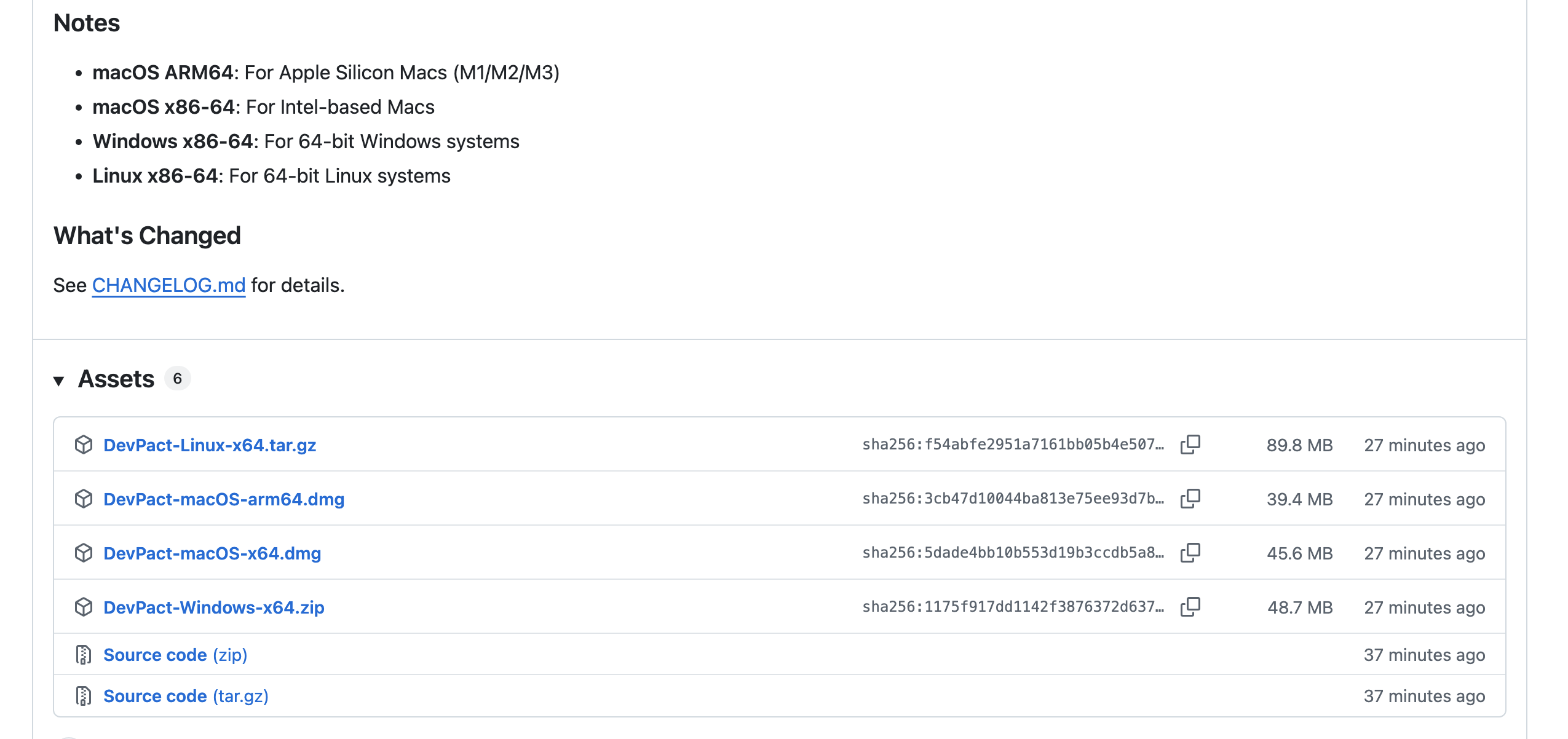Open the CHANGELOG.md link
The width and height of the screenshot is (1568, 739).
pos(168,285)
